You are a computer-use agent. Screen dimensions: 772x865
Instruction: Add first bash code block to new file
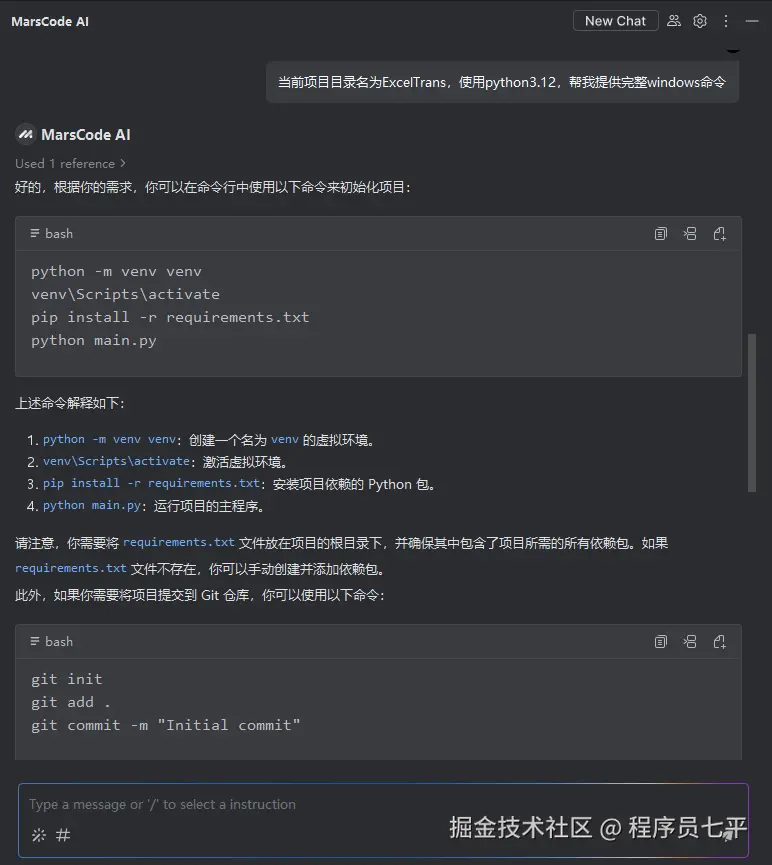(x=720, y=234)
